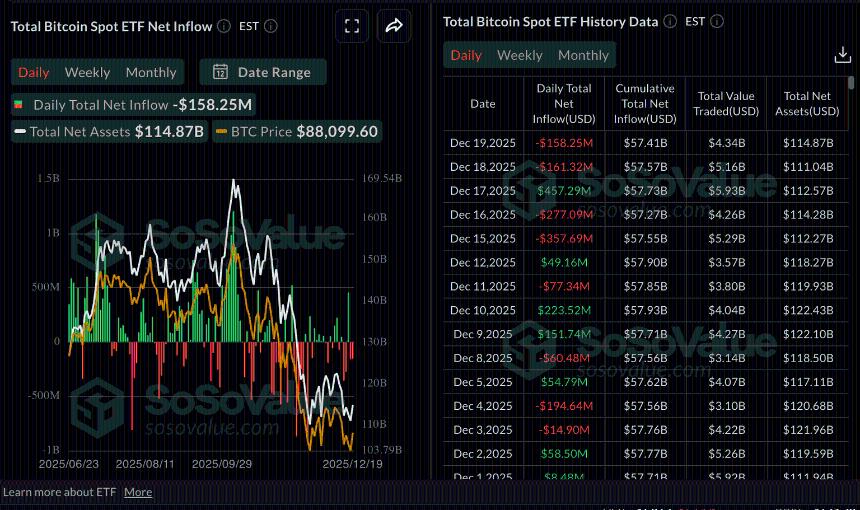
Task: Follow the More link about ETF
Action: [x=138, y=492]
